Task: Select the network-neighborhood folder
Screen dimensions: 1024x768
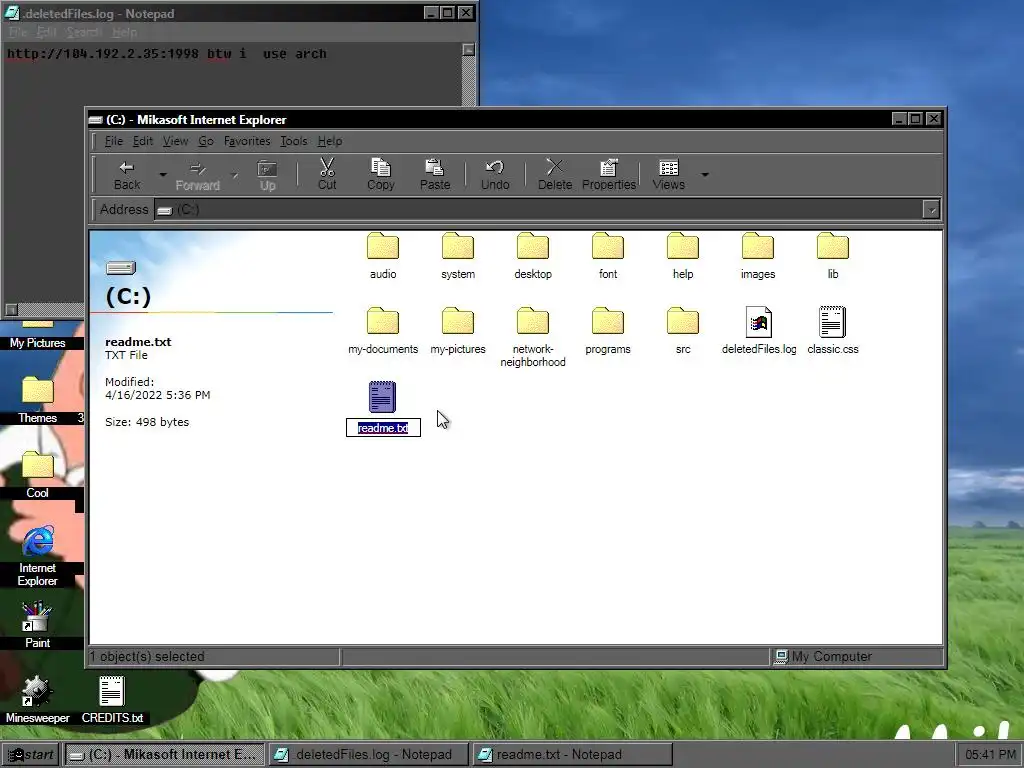Action: 533,337
